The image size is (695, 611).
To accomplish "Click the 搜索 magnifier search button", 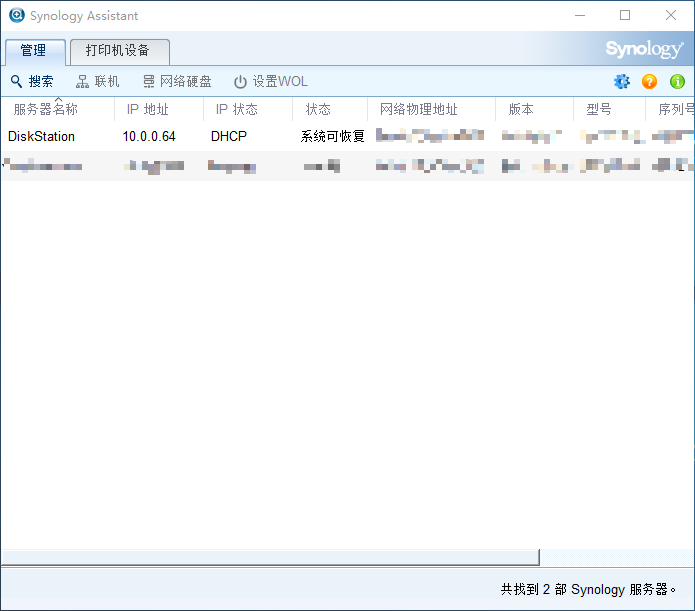I will (32, 82).
